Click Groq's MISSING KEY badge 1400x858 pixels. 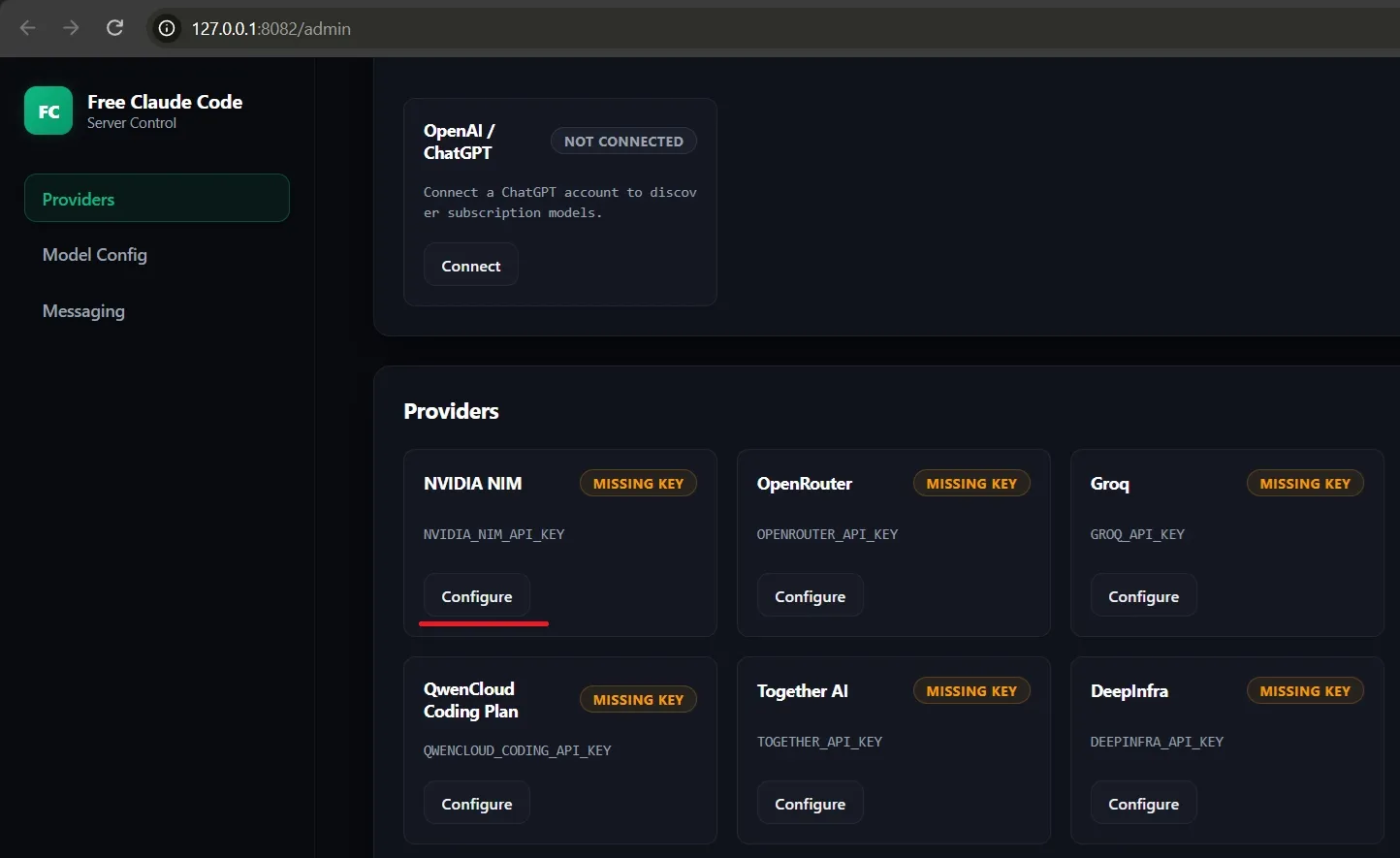(x=1305, y=484)
